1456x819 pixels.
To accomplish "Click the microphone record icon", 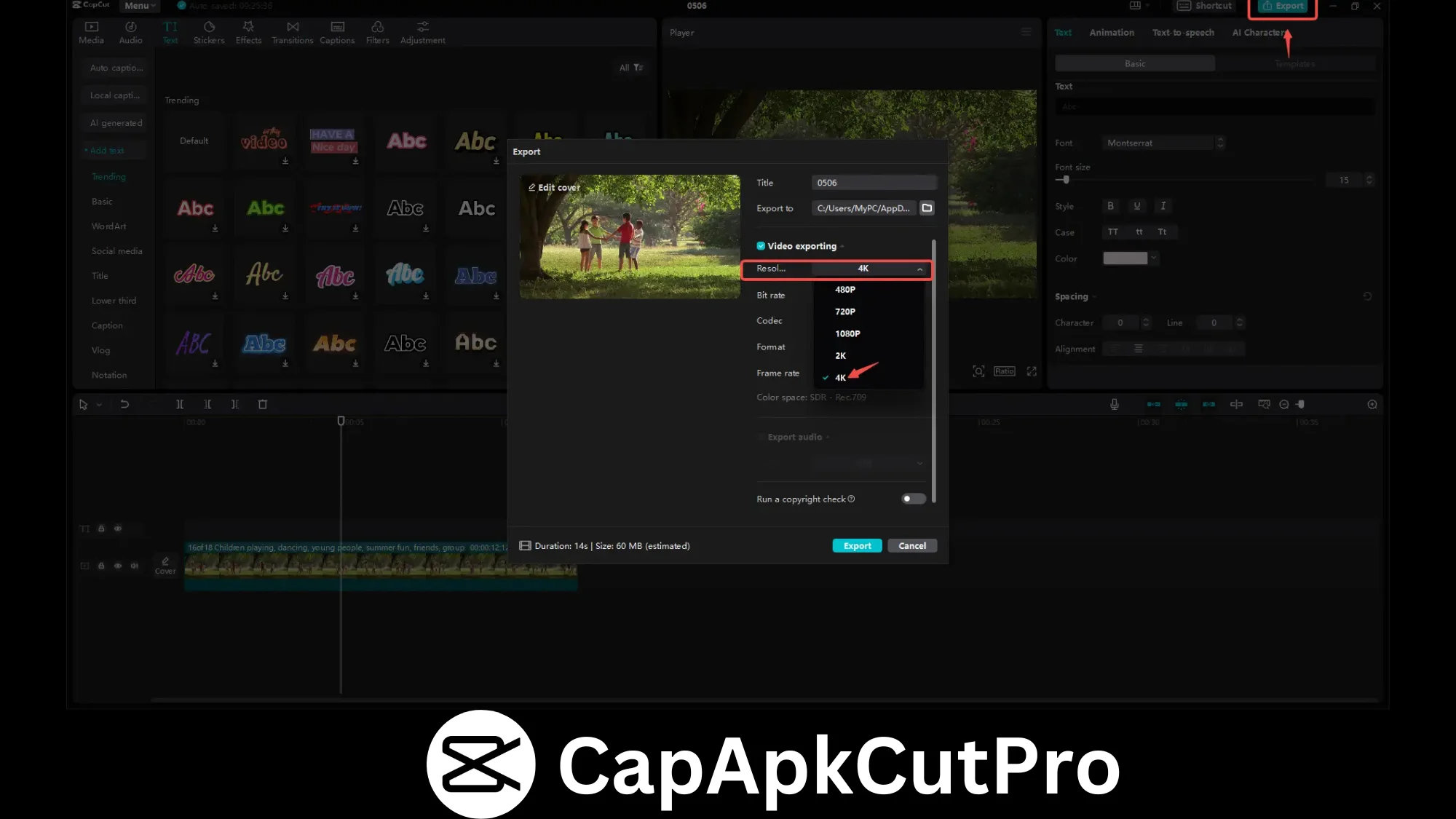I will [x=1114, y=404].
